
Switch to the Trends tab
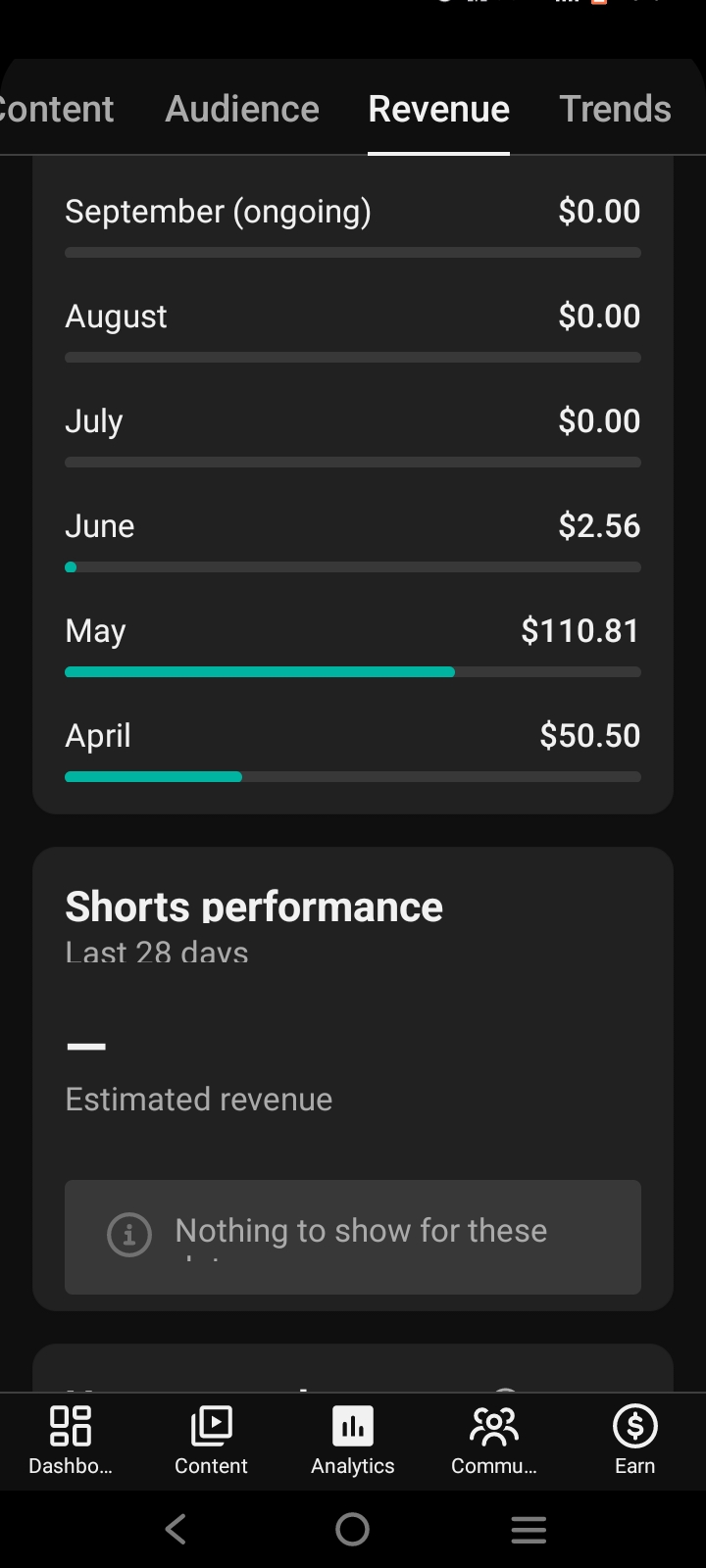coord(615,108)
